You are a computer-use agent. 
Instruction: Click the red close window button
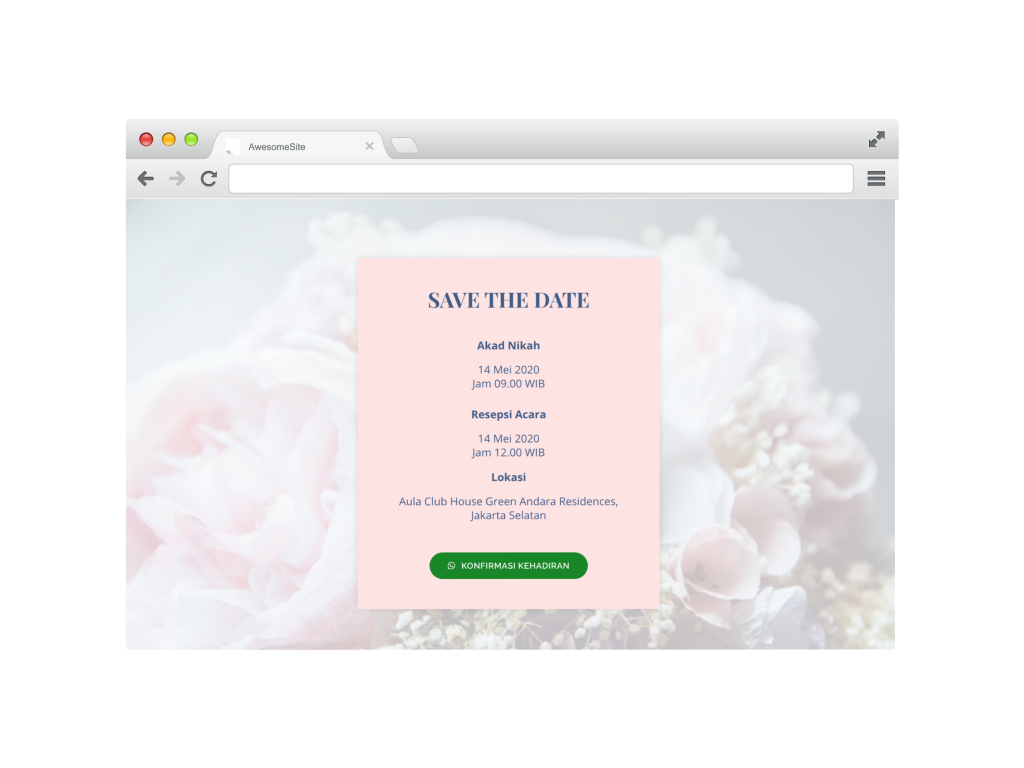click(x=146, y=139)
